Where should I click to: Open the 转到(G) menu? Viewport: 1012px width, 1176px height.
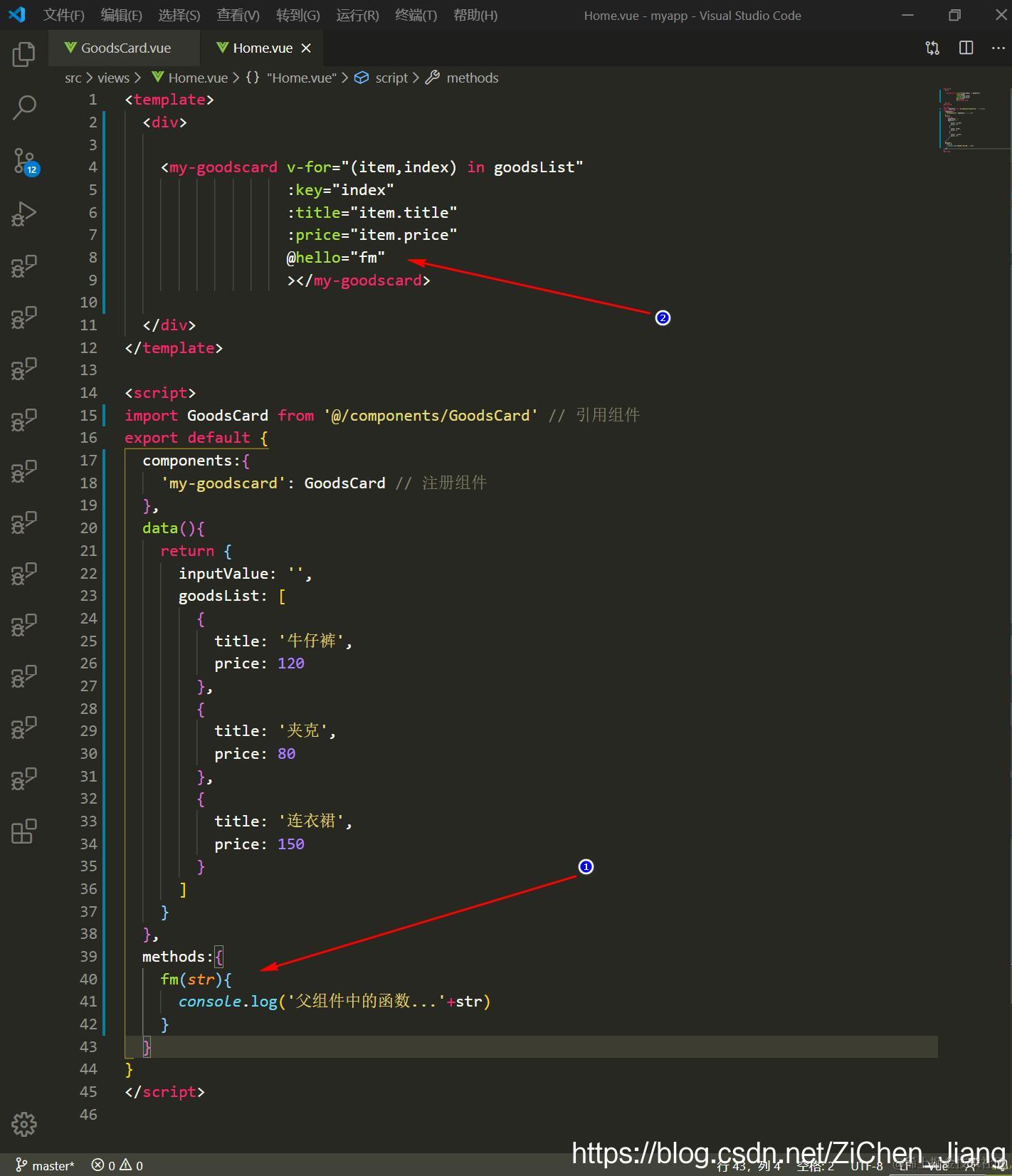(x=298, y=15)
